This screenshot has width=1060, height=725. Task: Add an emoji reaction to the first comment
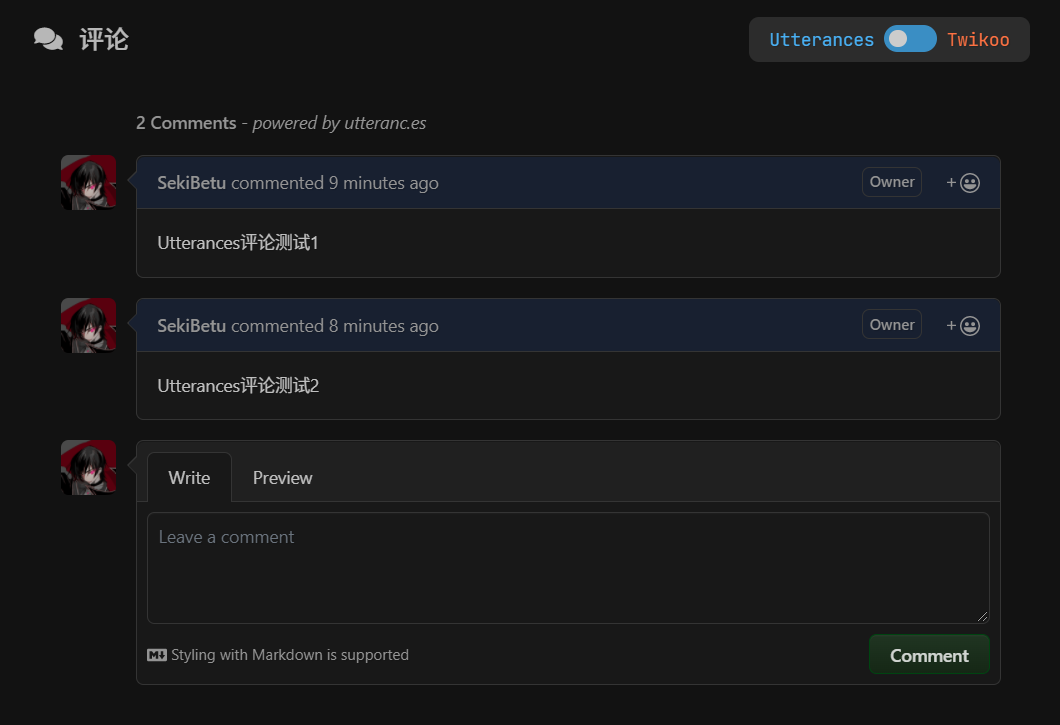(963, 182)
